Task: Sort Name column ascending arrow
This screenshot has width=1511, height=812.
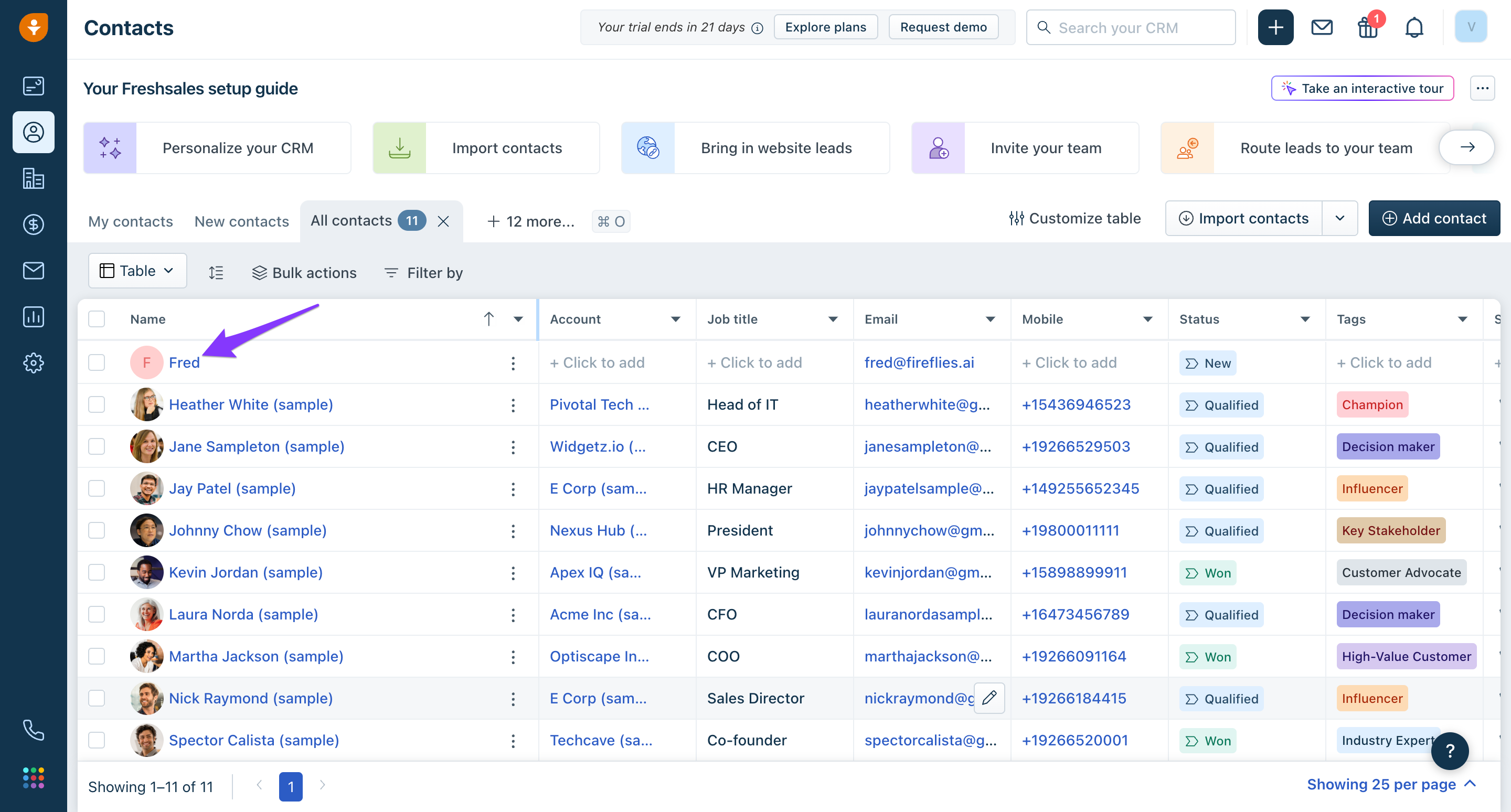Action: point(488,319)
